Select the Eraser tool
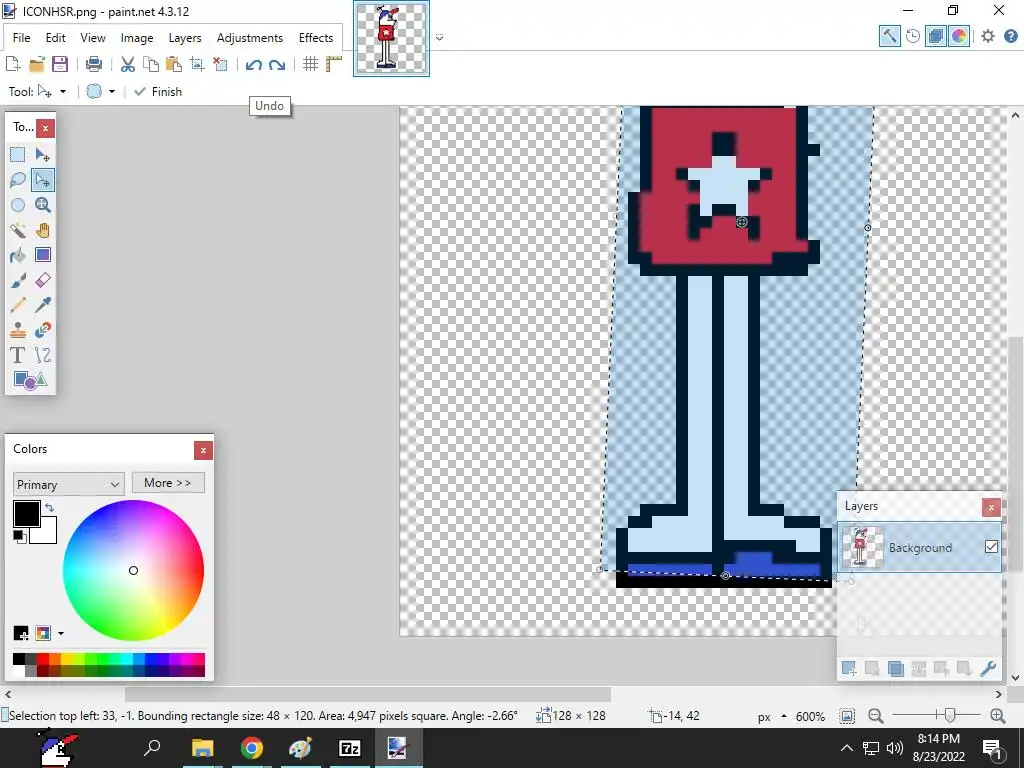Image resolution: width=1024 pixels, height=768 pixels. pos(42,280)
